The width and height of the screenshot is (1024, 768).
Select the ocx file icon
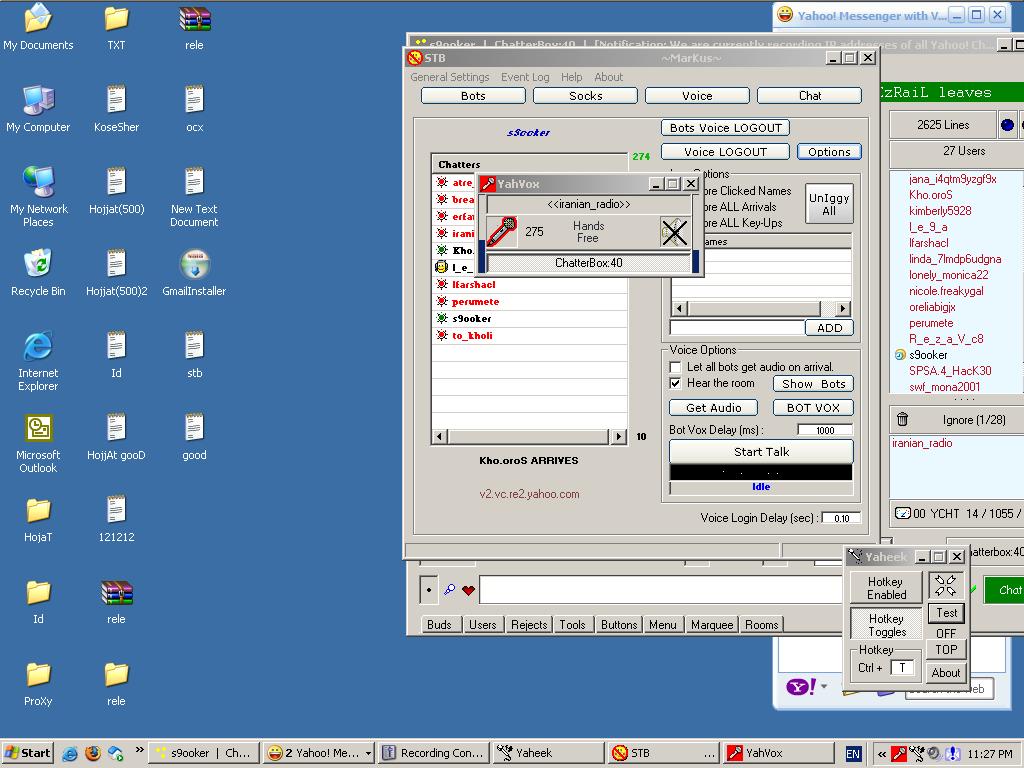(x=195, y=109)
